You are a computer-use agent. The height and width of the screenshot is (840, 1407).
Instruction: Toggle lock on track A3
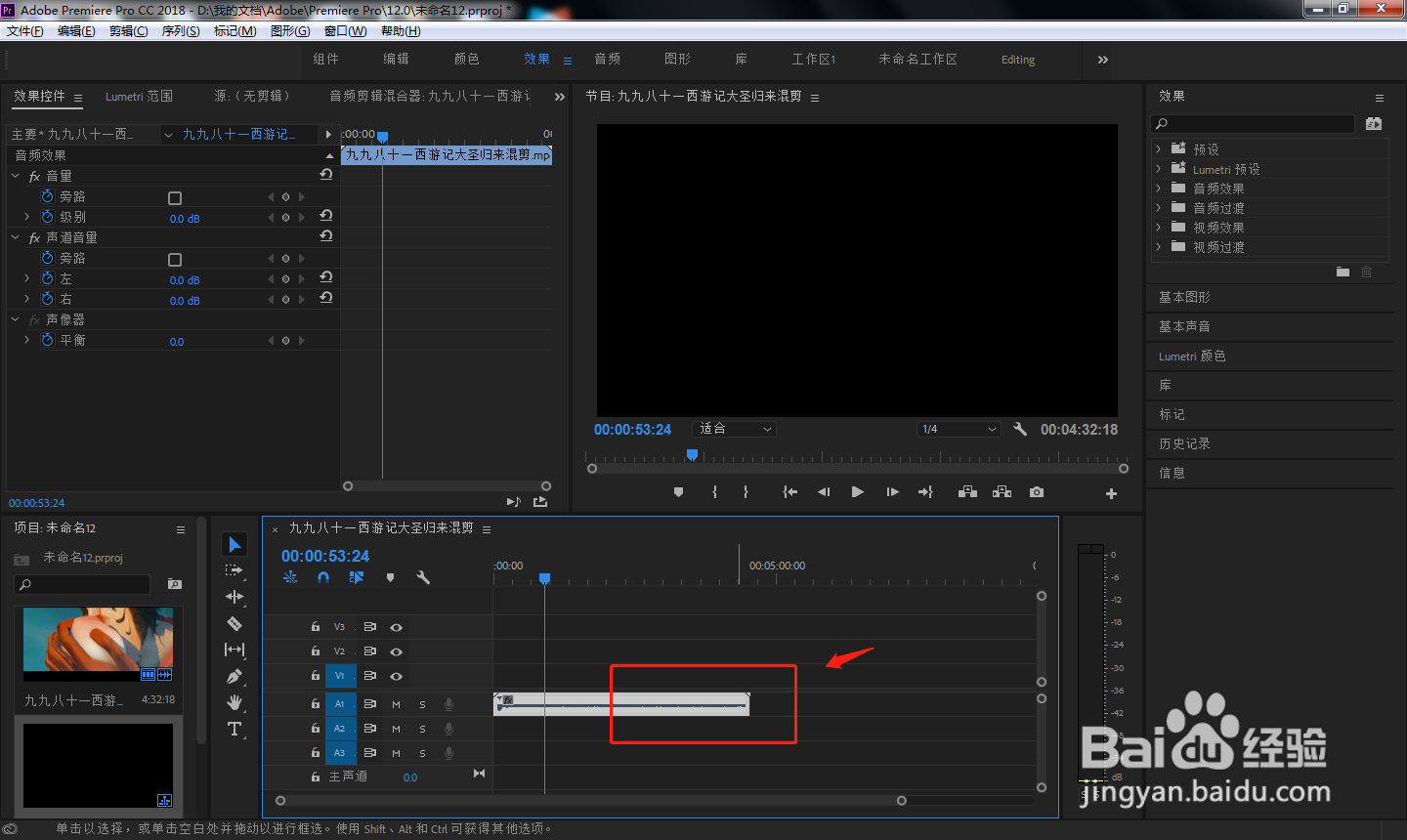click(315, 753)
